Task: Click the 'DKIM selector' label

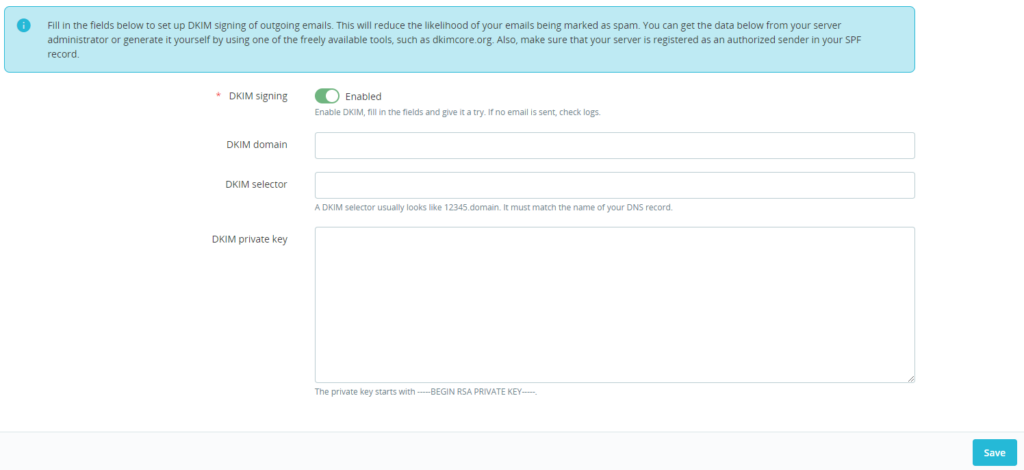Action: click(x=256, y=185)
